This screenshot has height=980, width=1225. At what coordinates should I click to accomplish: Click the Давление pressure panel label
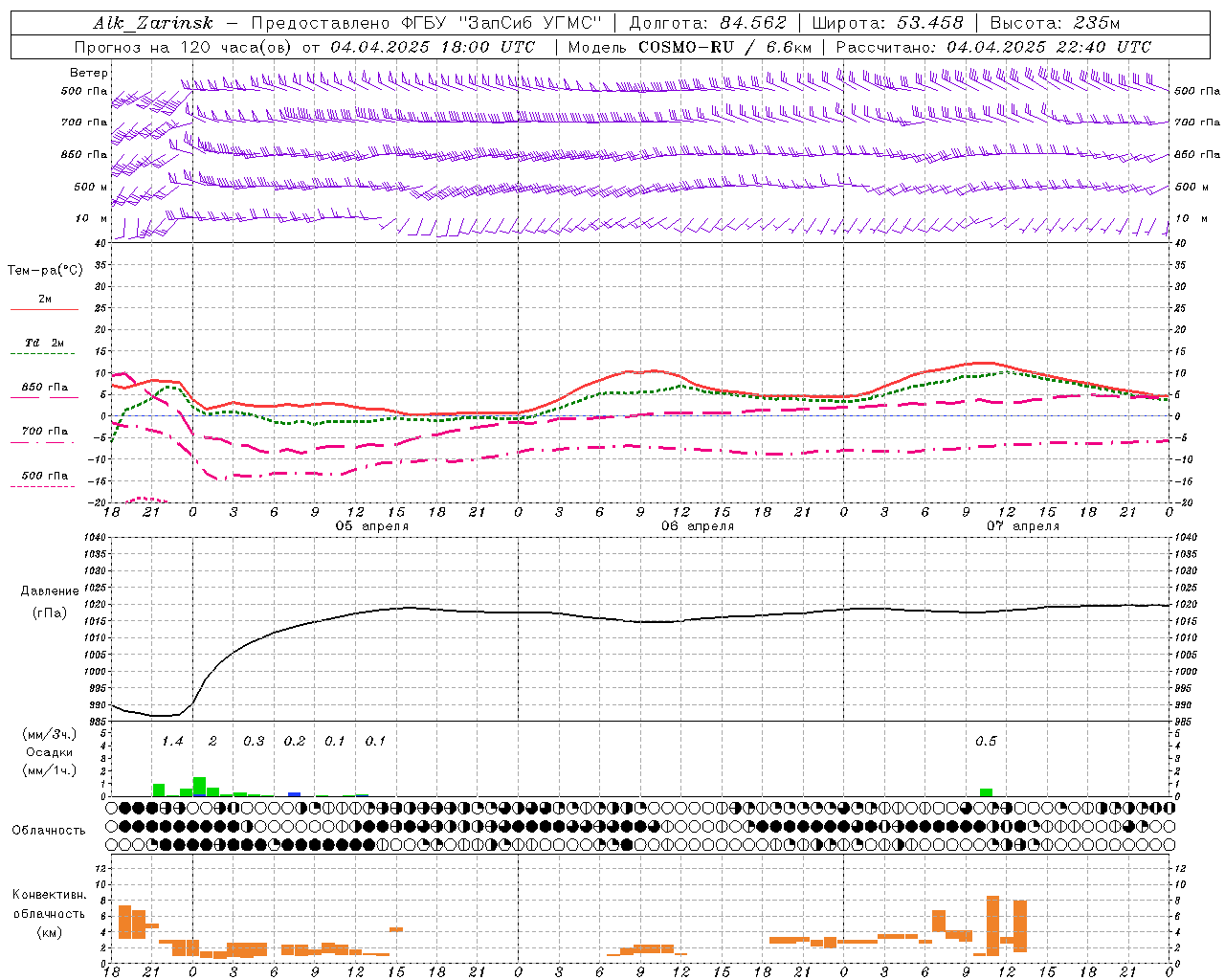(50, 591)
